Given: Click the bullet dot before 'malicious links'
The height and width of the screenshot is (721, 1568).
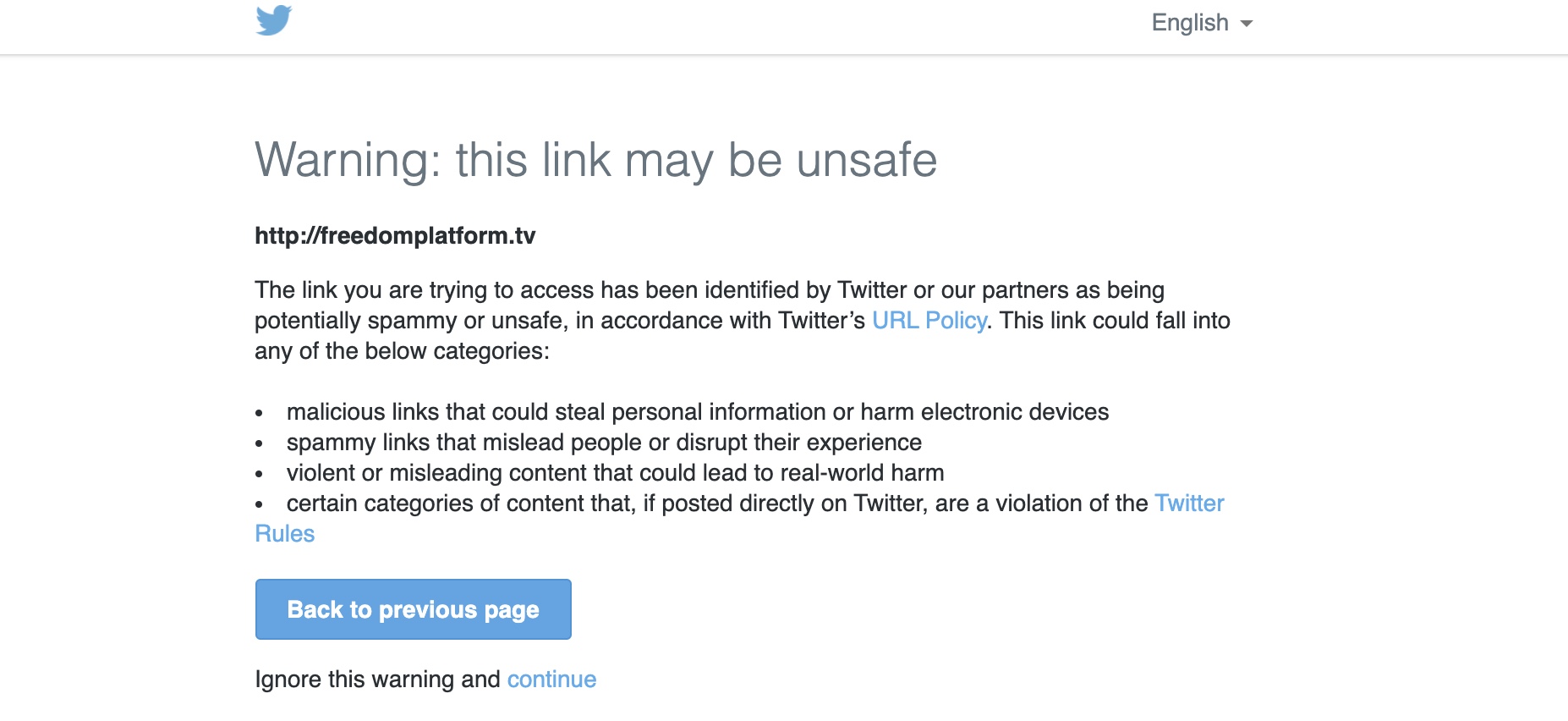Looking at the screenshot, I should pyautogui.click(x=260, y=414).
